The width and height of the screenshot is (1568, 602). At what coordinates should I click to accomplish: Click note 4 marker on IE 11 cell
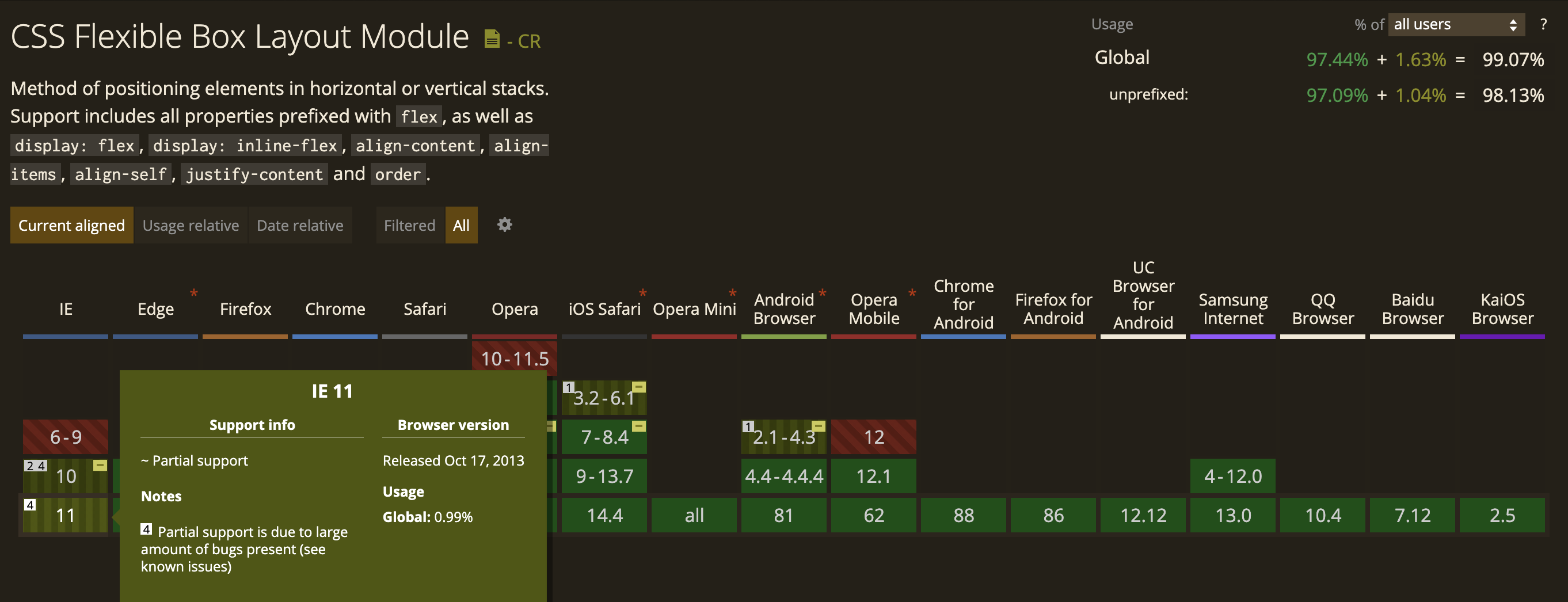[30, 505]
